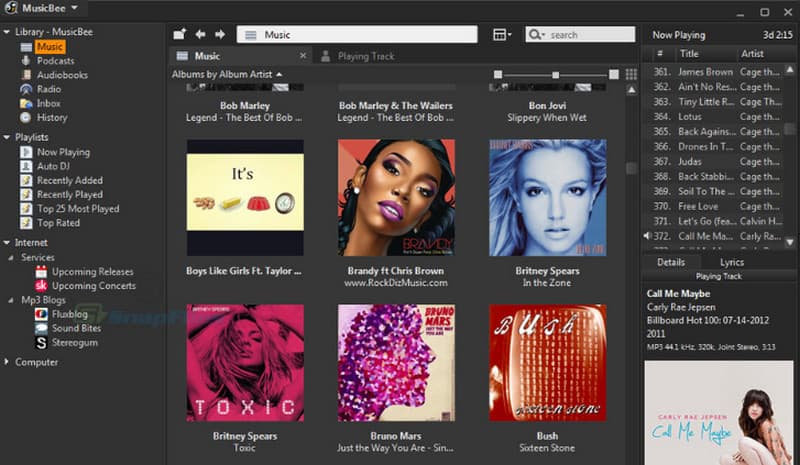Select Boys Like Girls album artwork

(x=245, y=198)
